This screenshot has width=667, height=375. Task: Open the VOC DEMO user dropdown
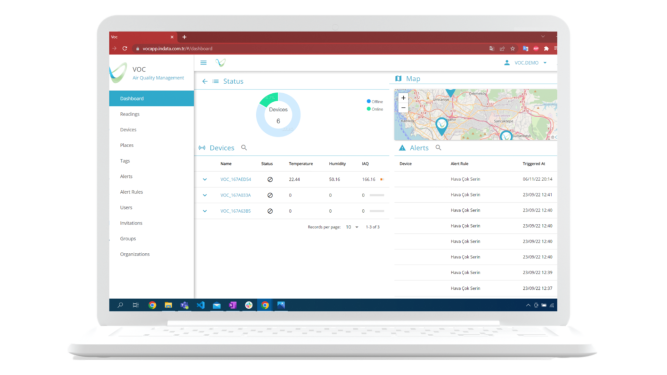pyautogui.click(x=525, y=63)
